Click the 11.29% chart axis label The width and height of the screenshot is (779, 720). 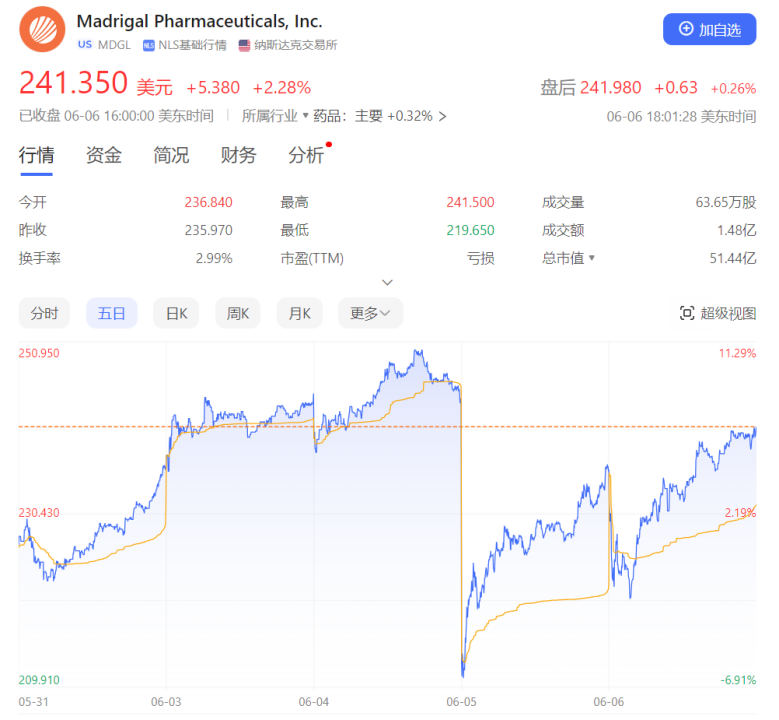coord(737,353)
